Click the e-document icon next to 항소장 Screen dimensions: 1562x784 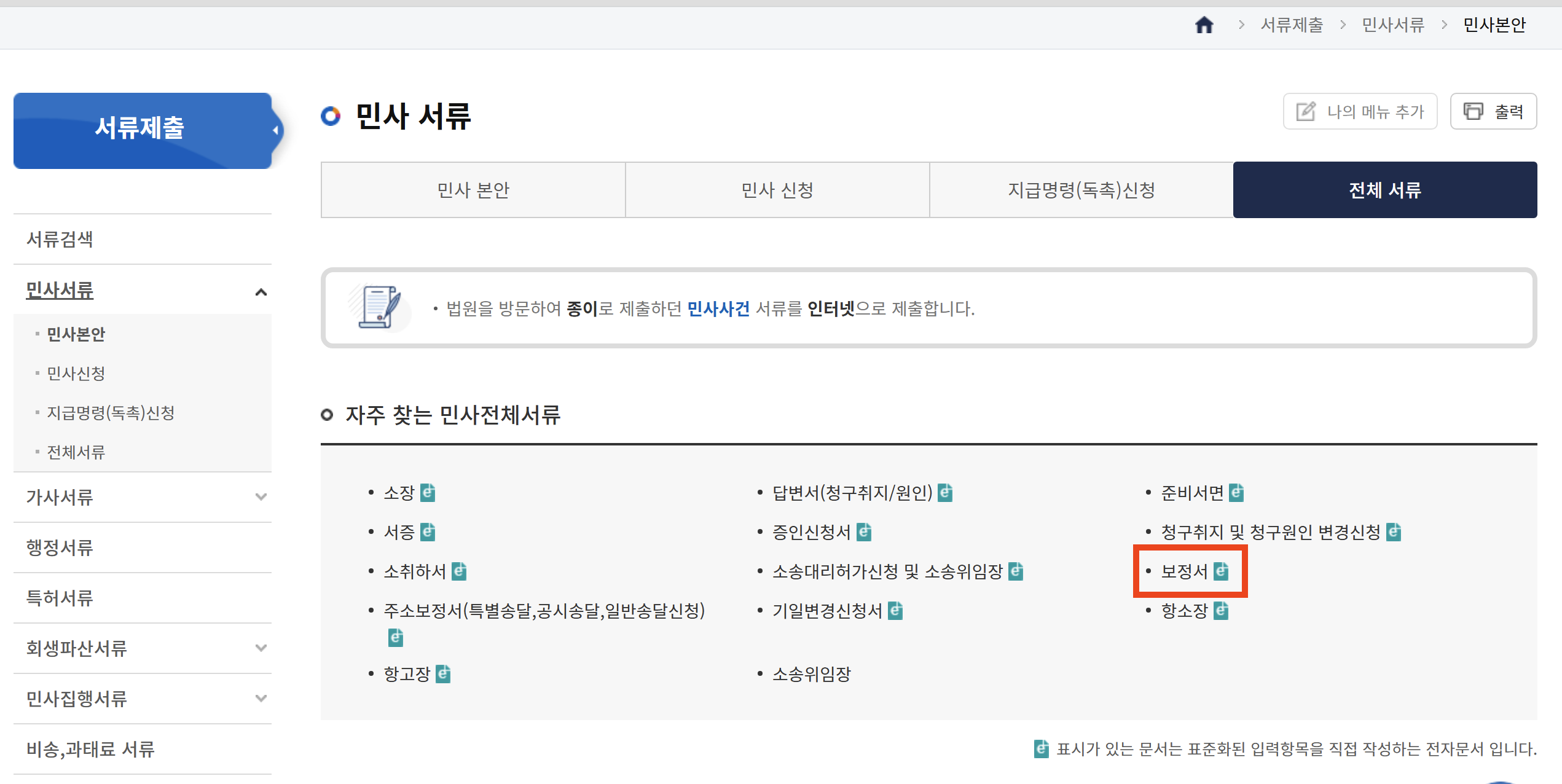pyautogui.click(x=1221, y=611)
